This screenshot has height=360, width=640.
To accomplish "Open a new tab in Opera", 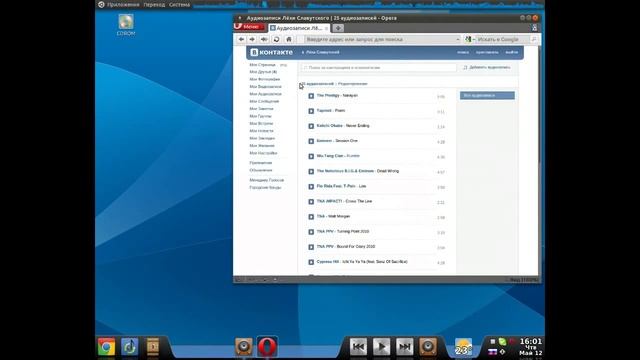I will pyautogui.click(x=338, y=28).
